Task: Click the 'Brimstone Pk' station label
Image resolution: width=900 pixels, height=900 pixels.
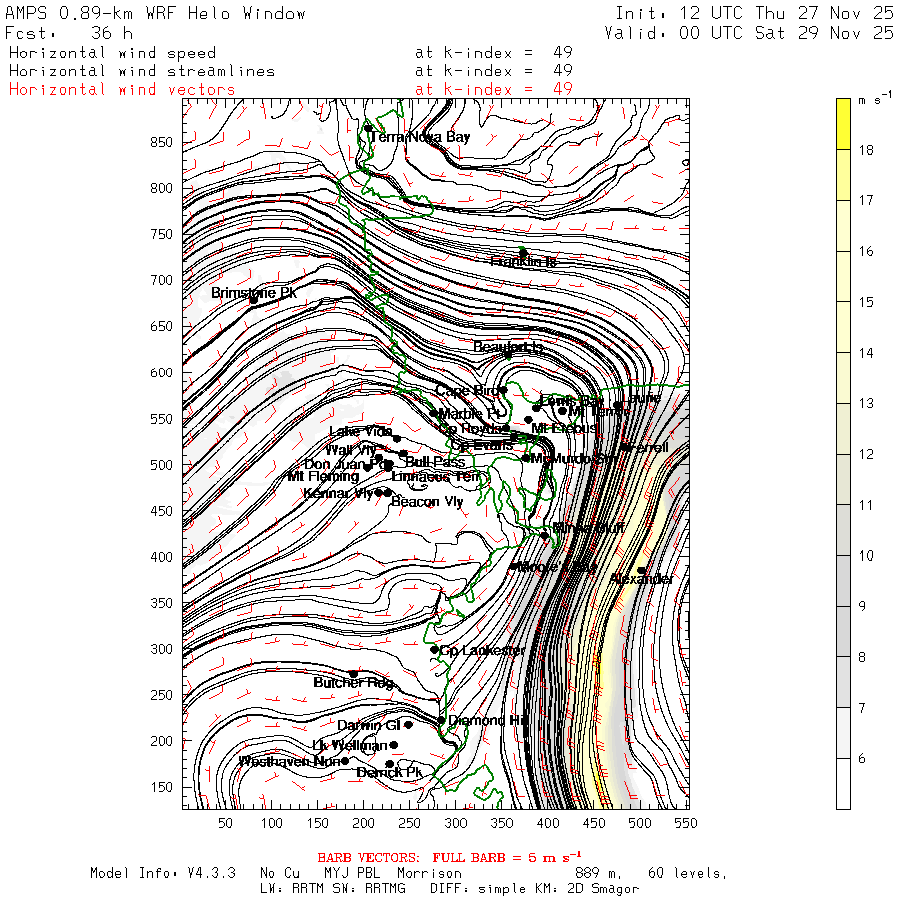Action: [x=254, y=293]
